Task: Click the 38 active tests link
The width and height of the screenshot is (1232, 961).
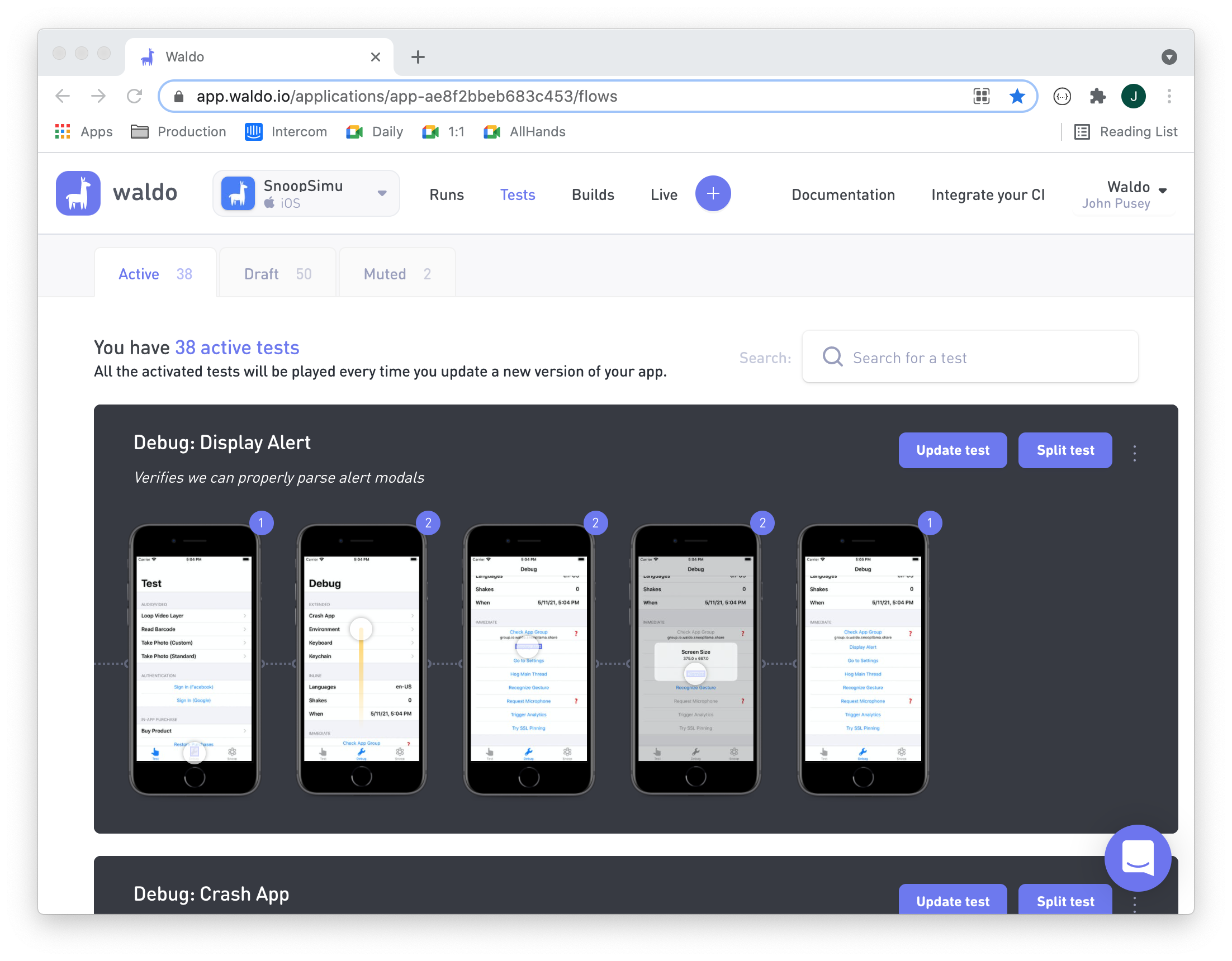Action: coord(237,348)
